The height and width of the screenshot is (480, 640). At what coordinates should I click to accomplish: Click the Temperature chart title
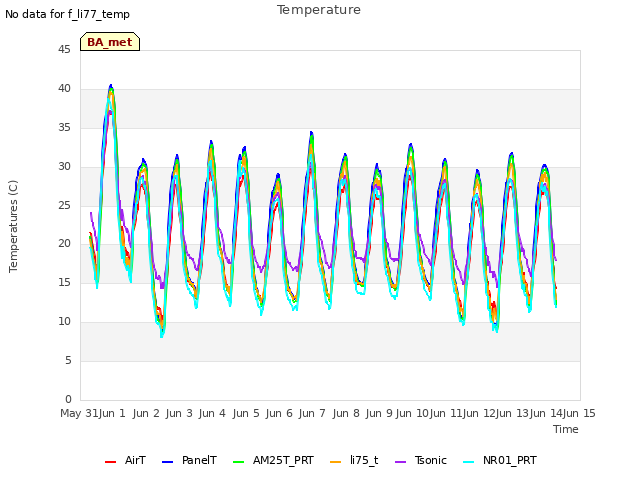click(319, 10)
